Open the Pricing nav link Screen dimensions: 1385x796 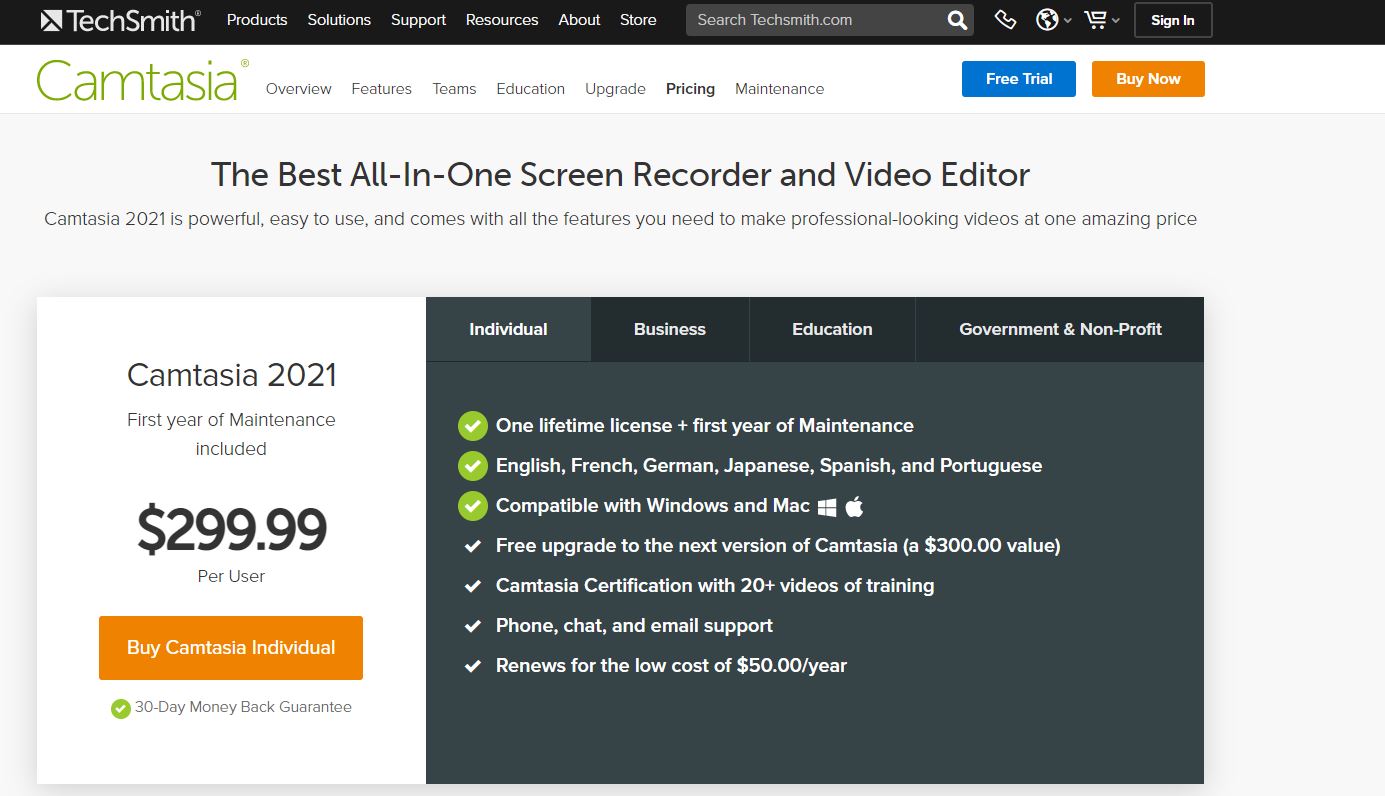coord(690,89)
